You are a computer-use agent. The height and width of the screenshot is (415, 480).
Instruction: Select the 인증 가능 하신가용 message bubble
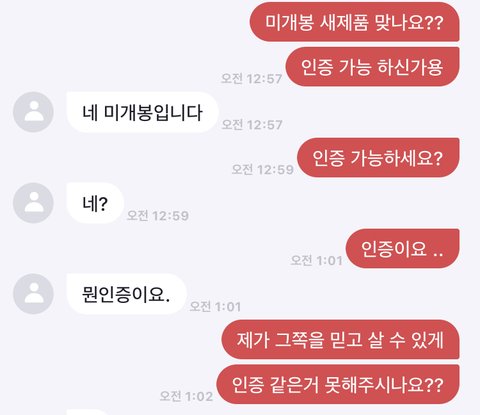tap(373, 67)
